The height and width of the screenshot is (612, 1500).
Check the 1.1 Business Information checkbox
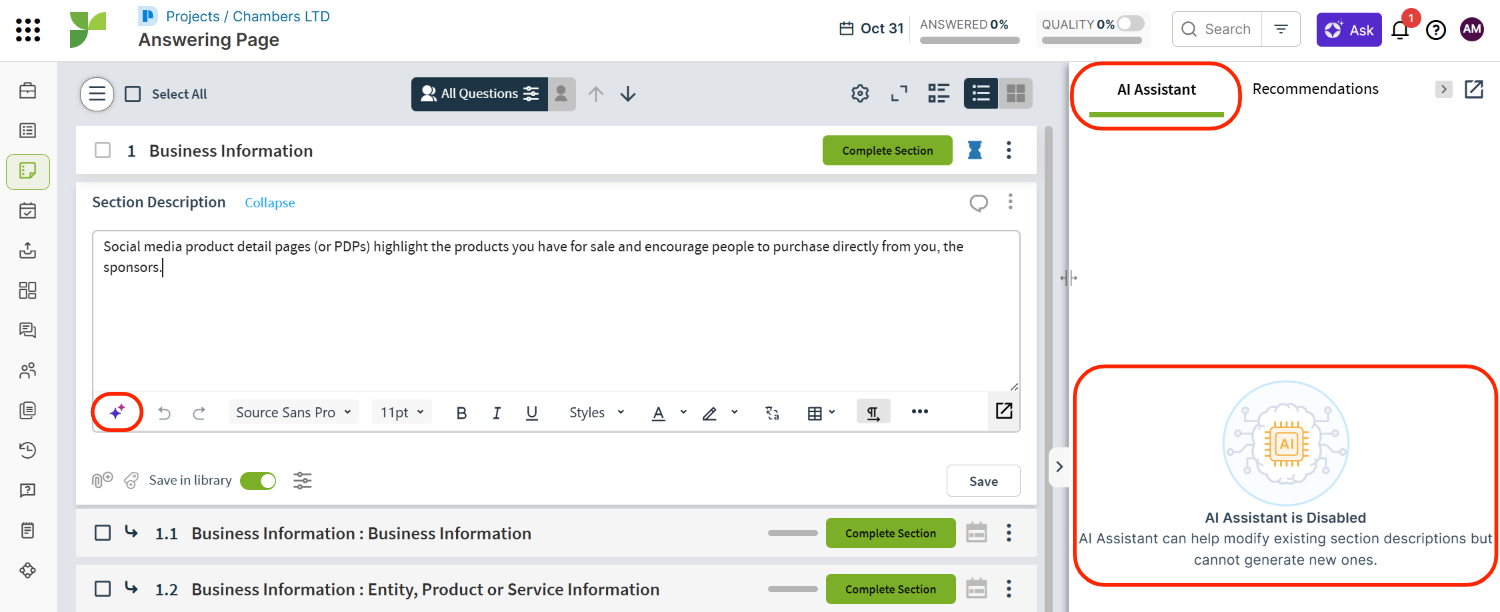pos(102,533)
